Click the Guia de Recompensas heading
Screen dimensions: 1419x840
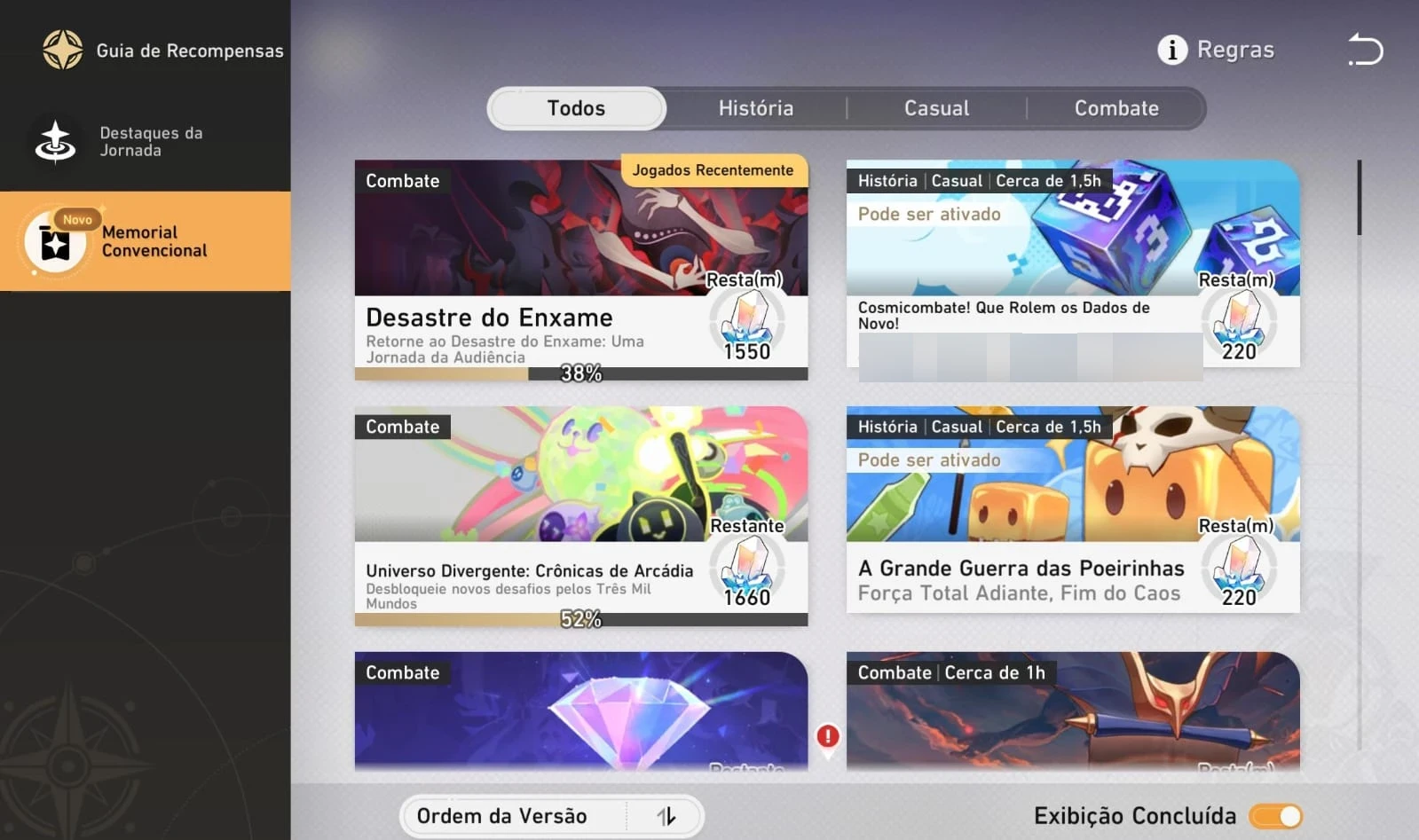click(x=190, y=51)
